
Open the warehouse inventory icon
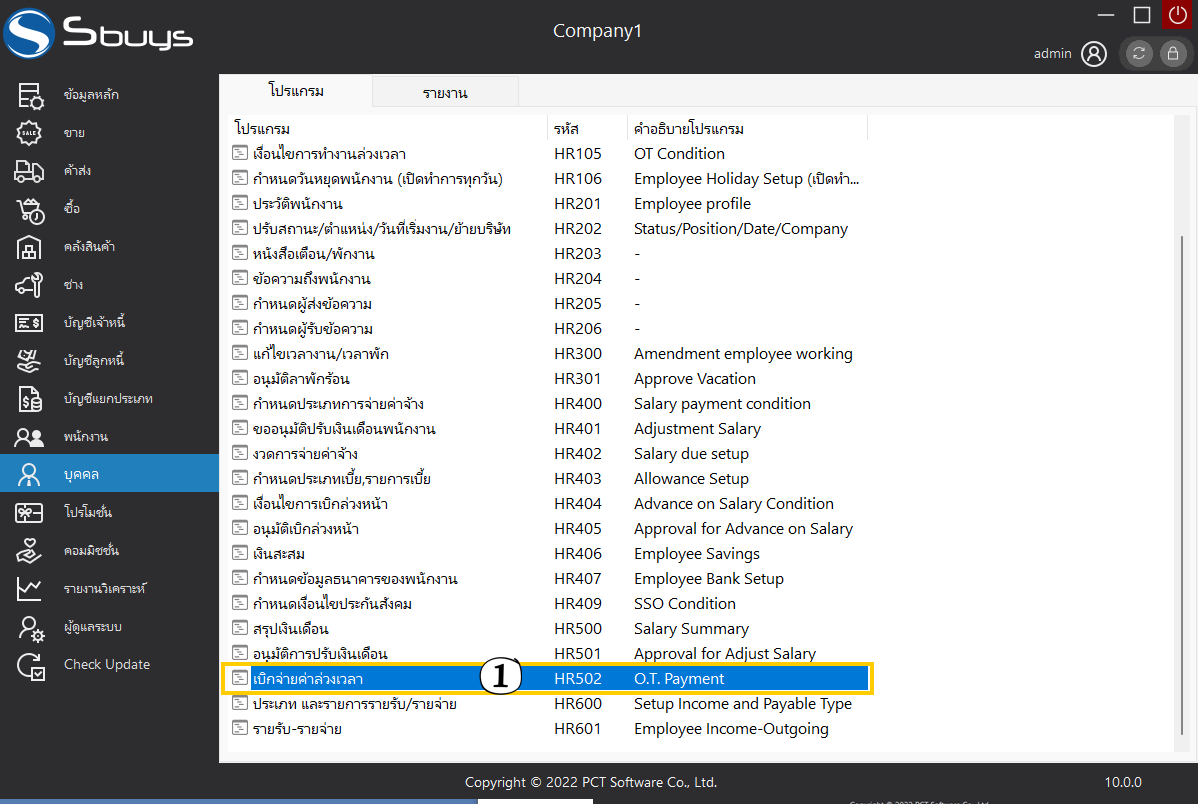pyautogui.click(x=30, y=247)
